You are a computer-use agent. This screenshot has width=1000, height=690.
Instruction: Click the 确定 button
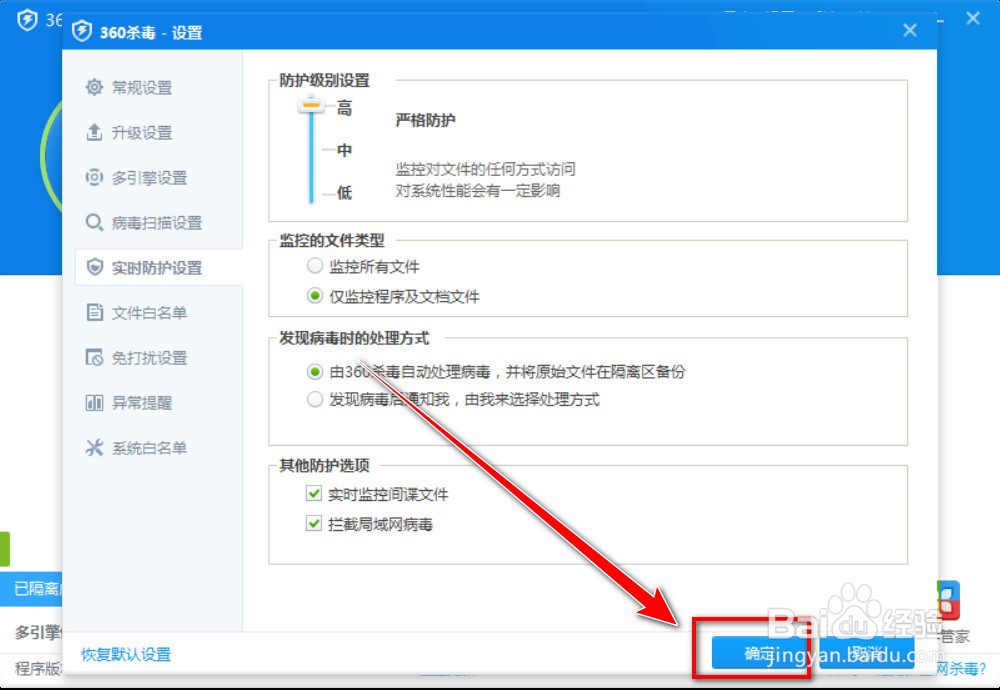(759, 653)
